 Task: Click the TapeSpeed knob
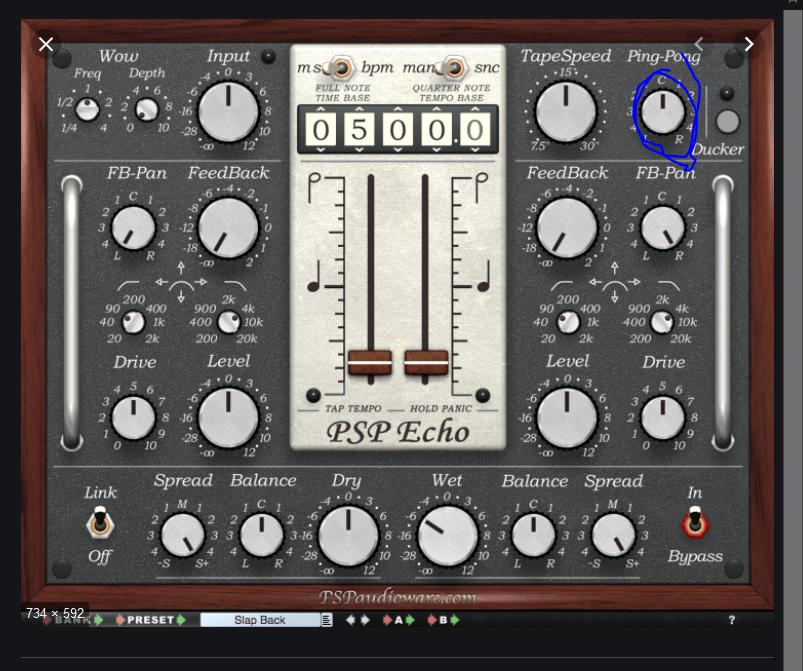point(565,109)
